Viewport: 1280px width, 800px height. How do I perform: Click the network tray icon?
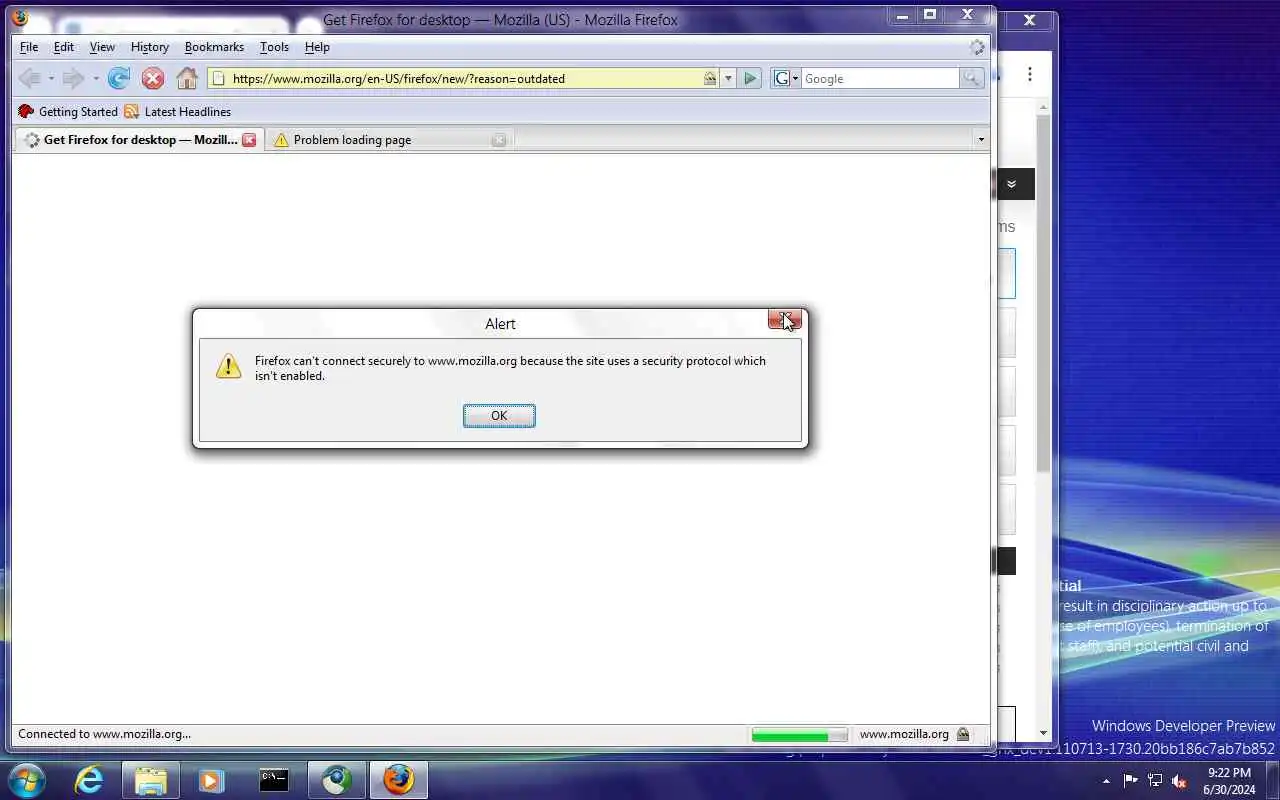(1155, 781)
